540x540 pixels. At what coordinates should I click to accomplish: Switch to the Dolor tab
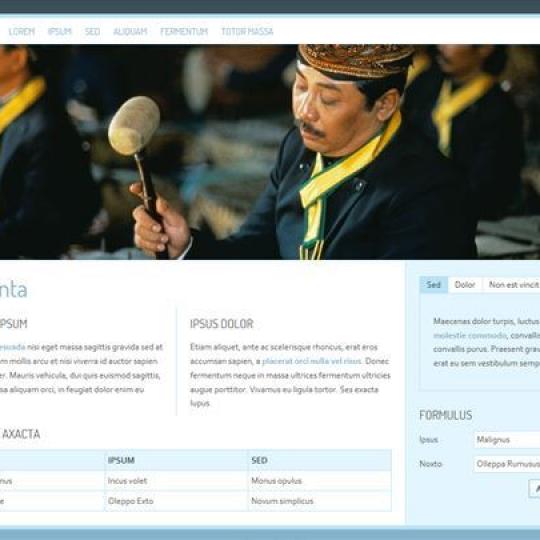465,284
